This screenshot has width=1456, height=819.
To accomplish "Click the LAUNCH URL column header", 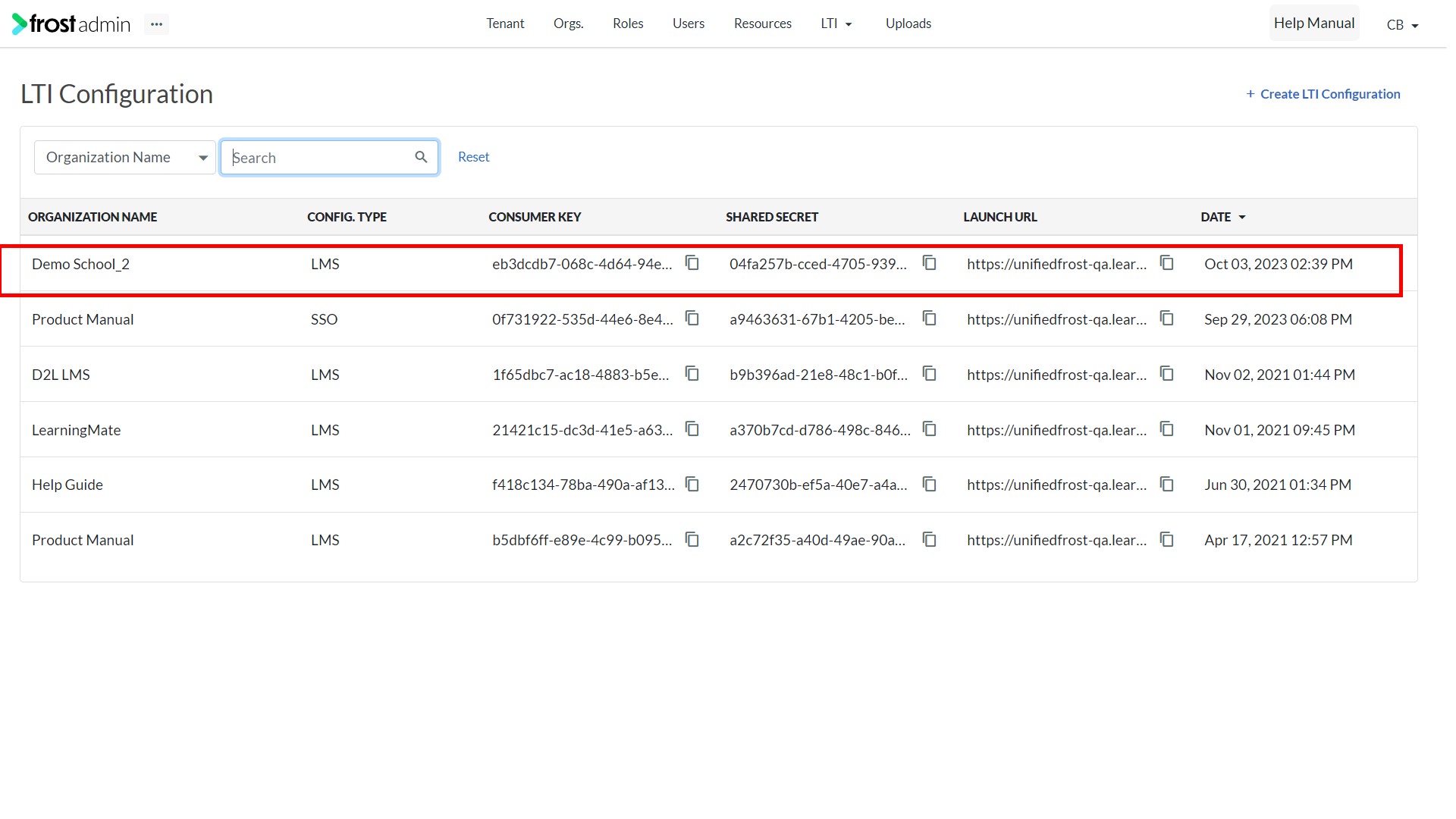I will [x=999, y=217].
